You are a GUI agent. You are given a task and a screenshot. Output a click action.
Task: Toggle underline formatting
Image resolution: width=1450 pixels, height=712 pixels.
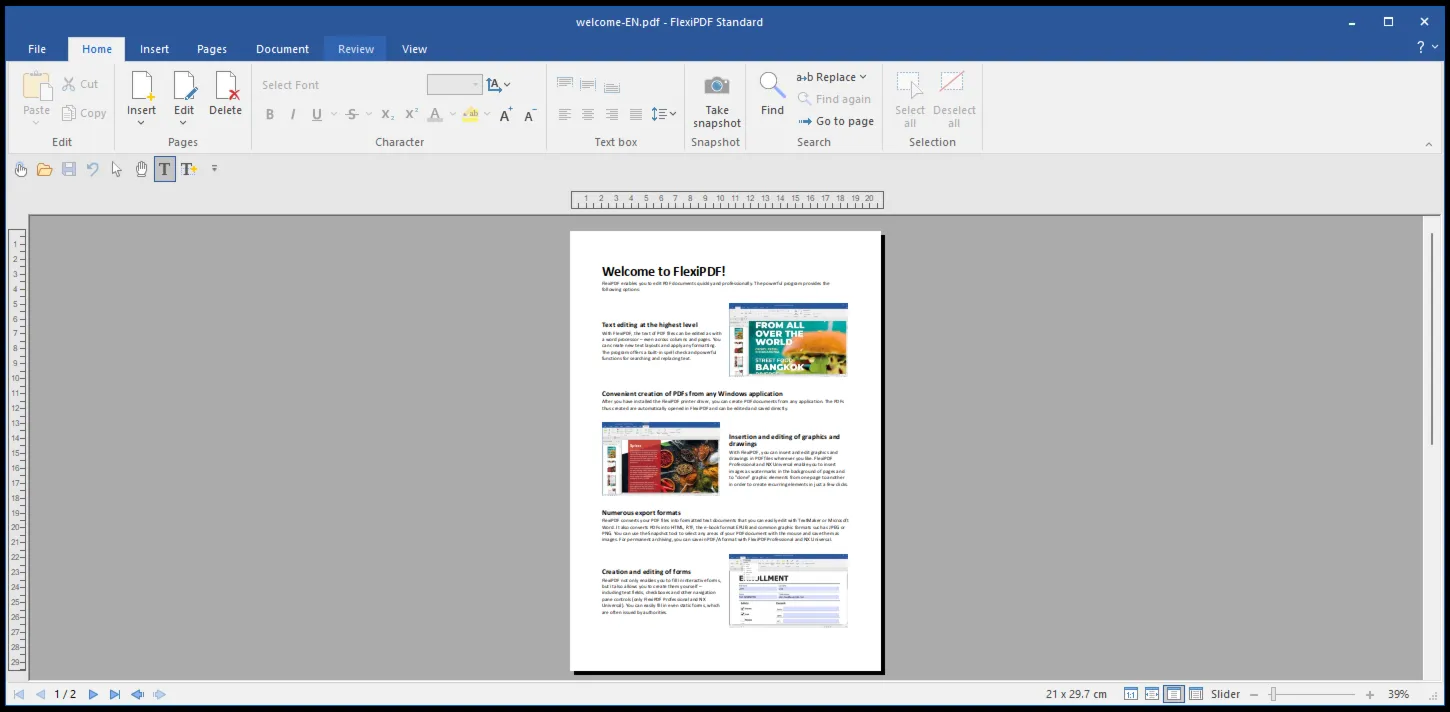pyautogui.click(x=317, y=115)
